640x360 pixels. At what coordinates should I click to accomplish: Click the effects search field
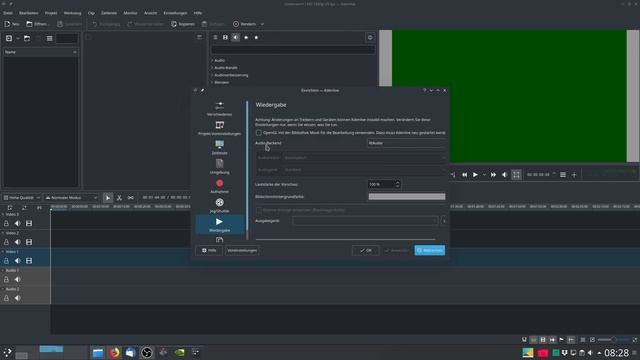pyautogui.click(x=293, y=50)
